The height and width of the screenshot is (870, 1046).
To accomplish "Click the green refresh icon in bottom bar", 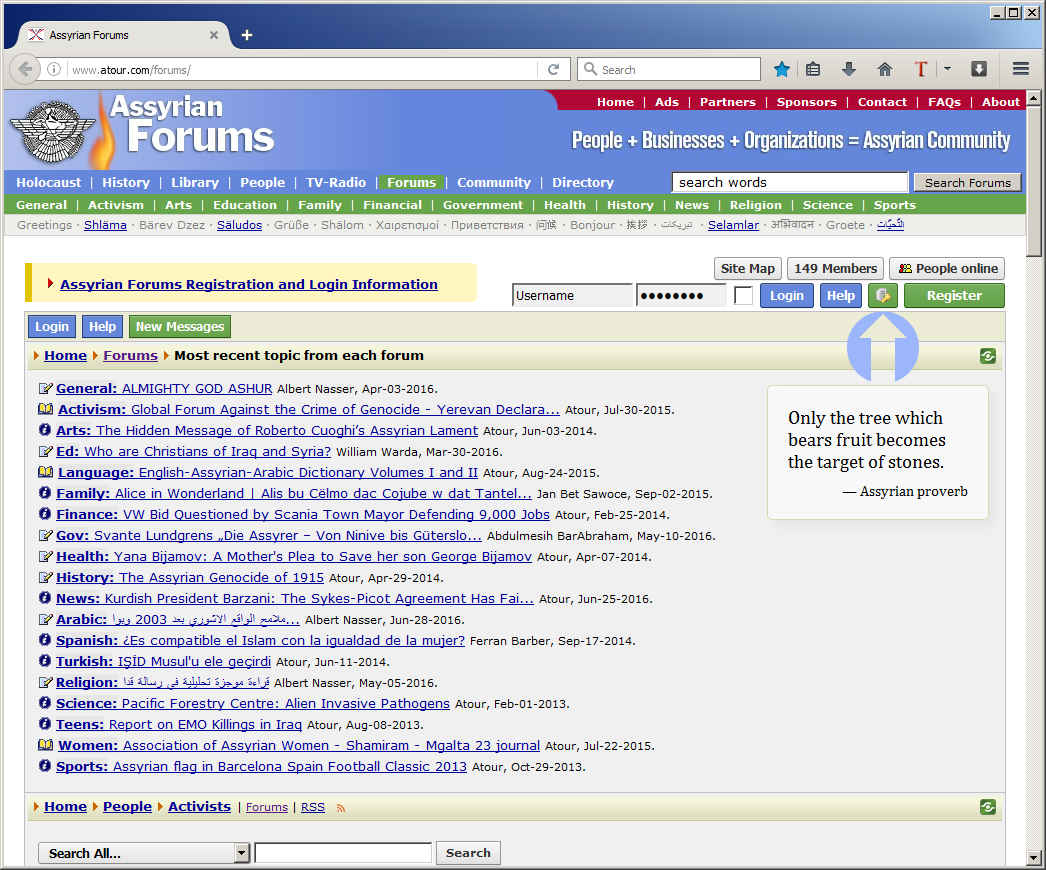I will 988,807.
